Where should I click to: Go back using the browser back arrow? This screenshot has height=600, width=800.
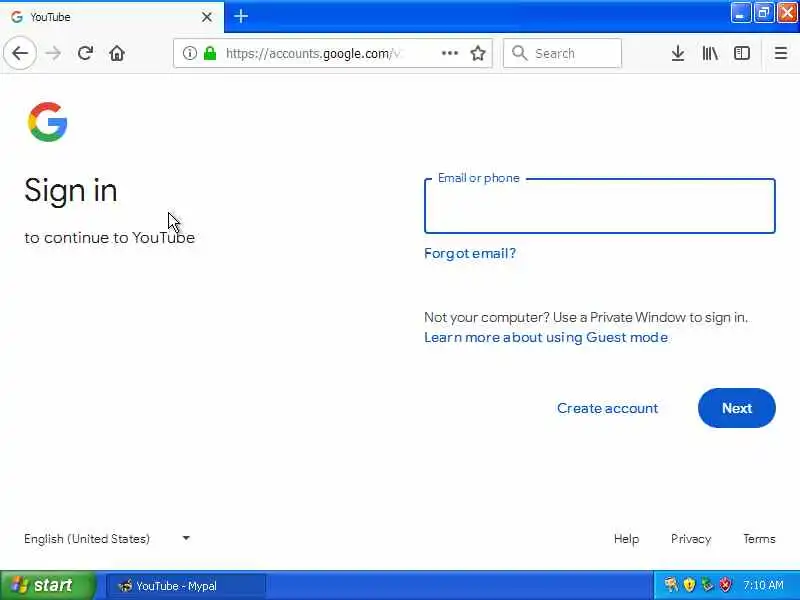[20, 53]
